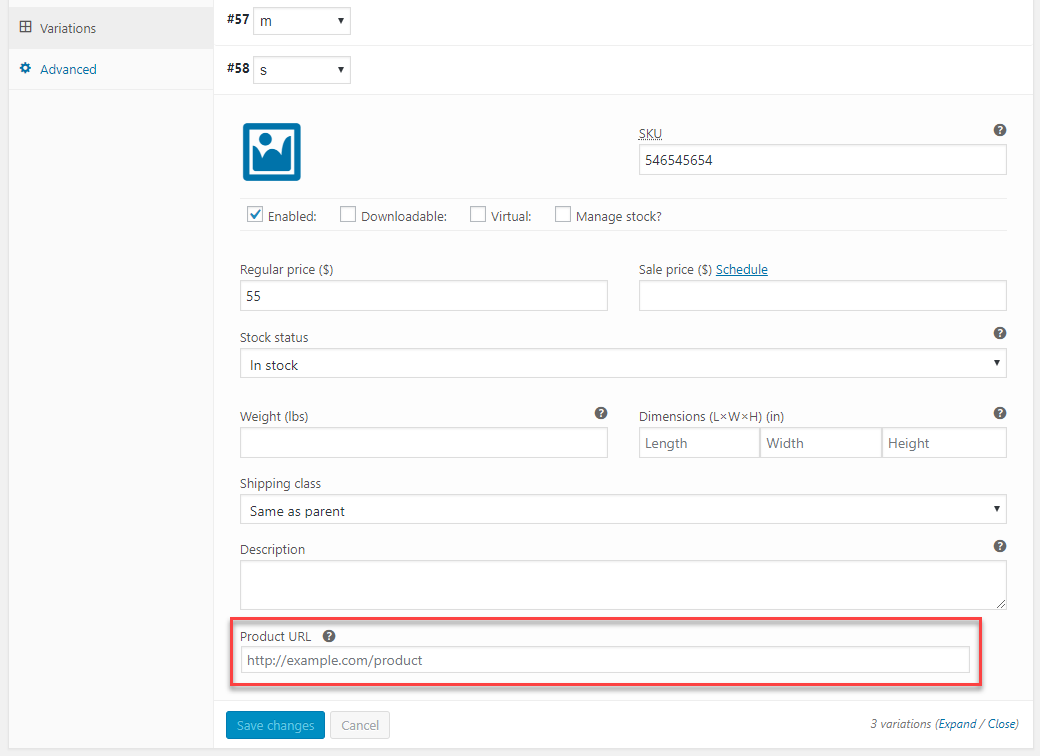Click the '3 variations' count text
Image resolution: width=1040 pixels, height=756 pixels.
(901, 724)
